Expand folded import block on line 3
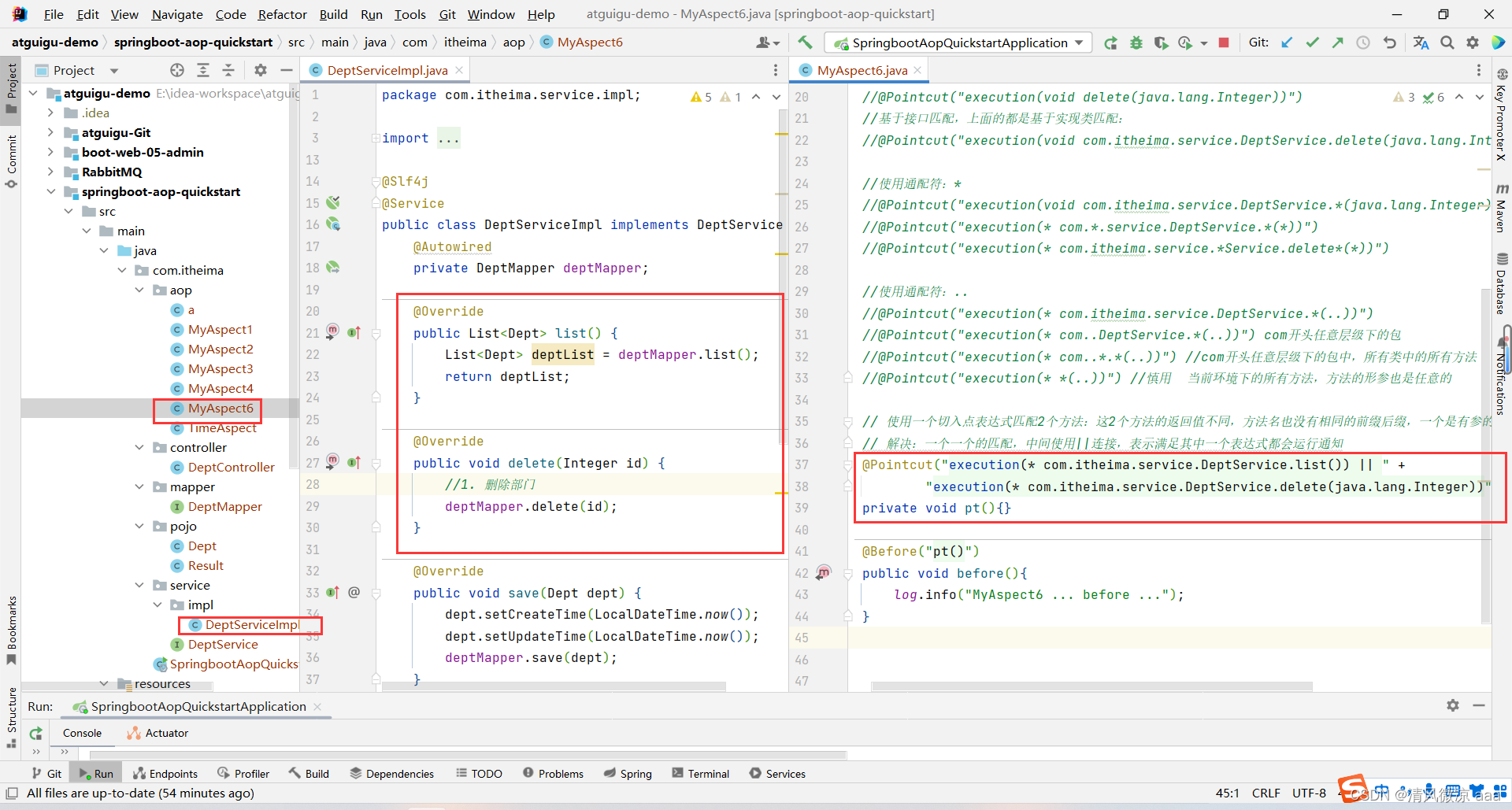 (x=376, y=138)
